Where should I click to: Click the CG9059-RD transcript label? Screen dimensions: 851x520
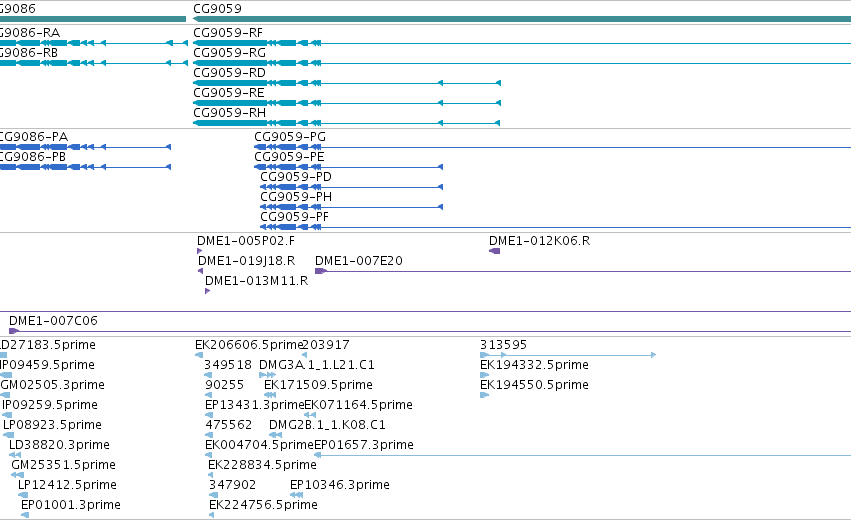pyautogui.click(x=230, y=73)
